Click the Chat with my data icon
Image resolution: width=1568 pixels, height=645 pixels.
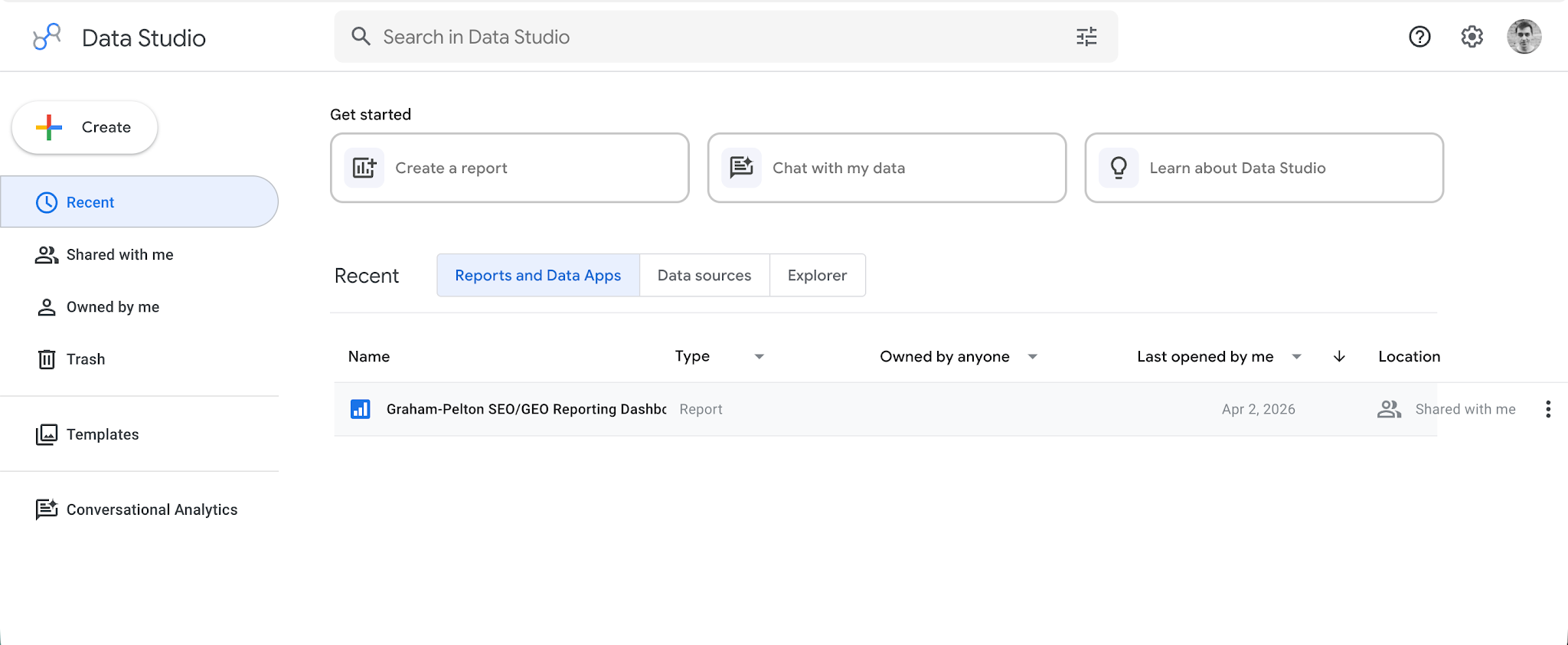742,167
